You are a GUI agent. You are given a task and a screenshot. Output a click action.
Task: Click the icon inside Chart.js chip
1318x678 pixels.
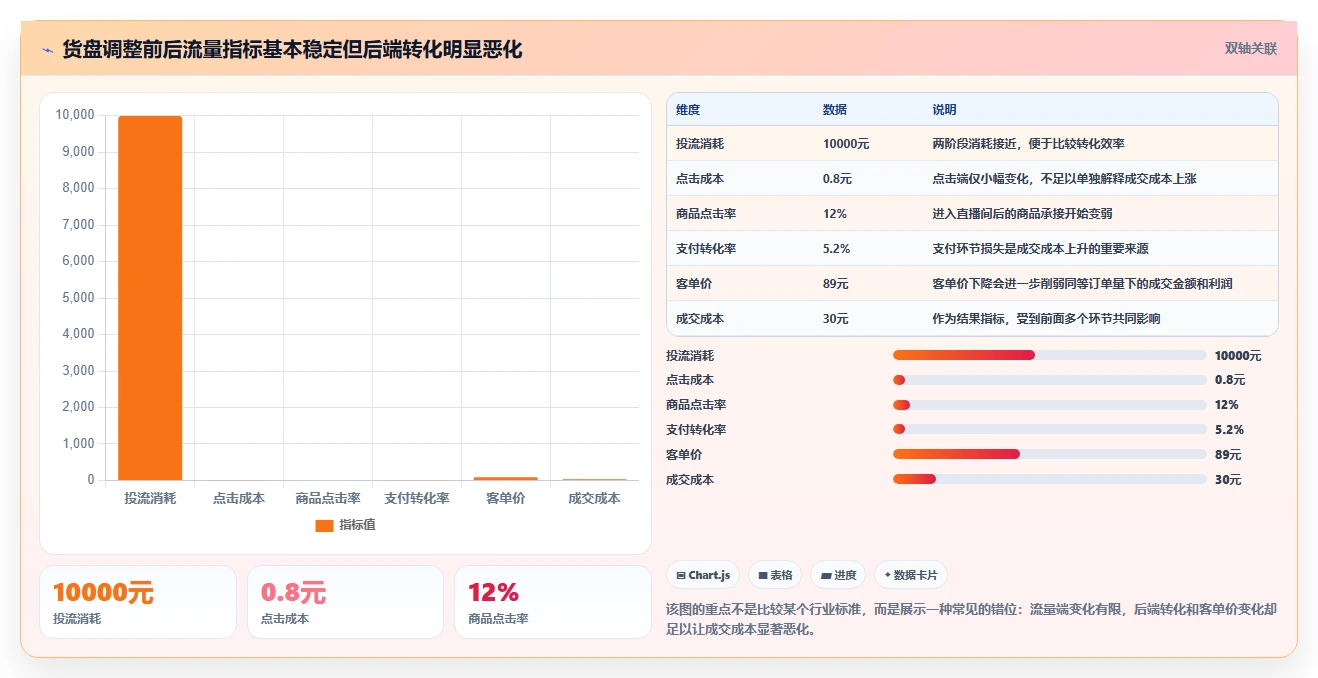click(681, 576)
